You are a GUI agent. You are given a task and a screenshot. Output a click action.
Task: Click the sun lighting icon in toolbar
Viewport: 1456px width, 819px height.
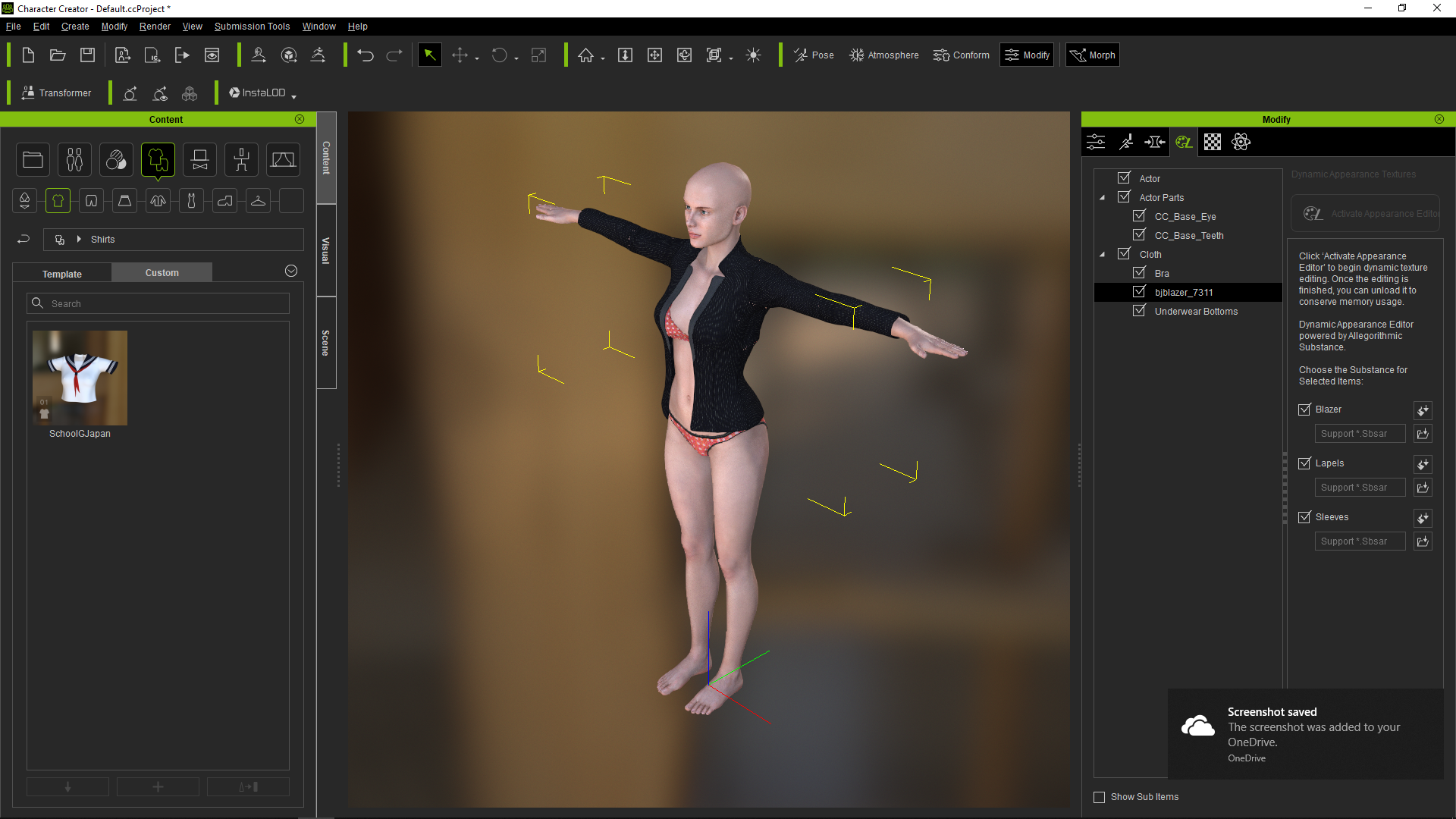pyautogui.click(x=753, y=55)
